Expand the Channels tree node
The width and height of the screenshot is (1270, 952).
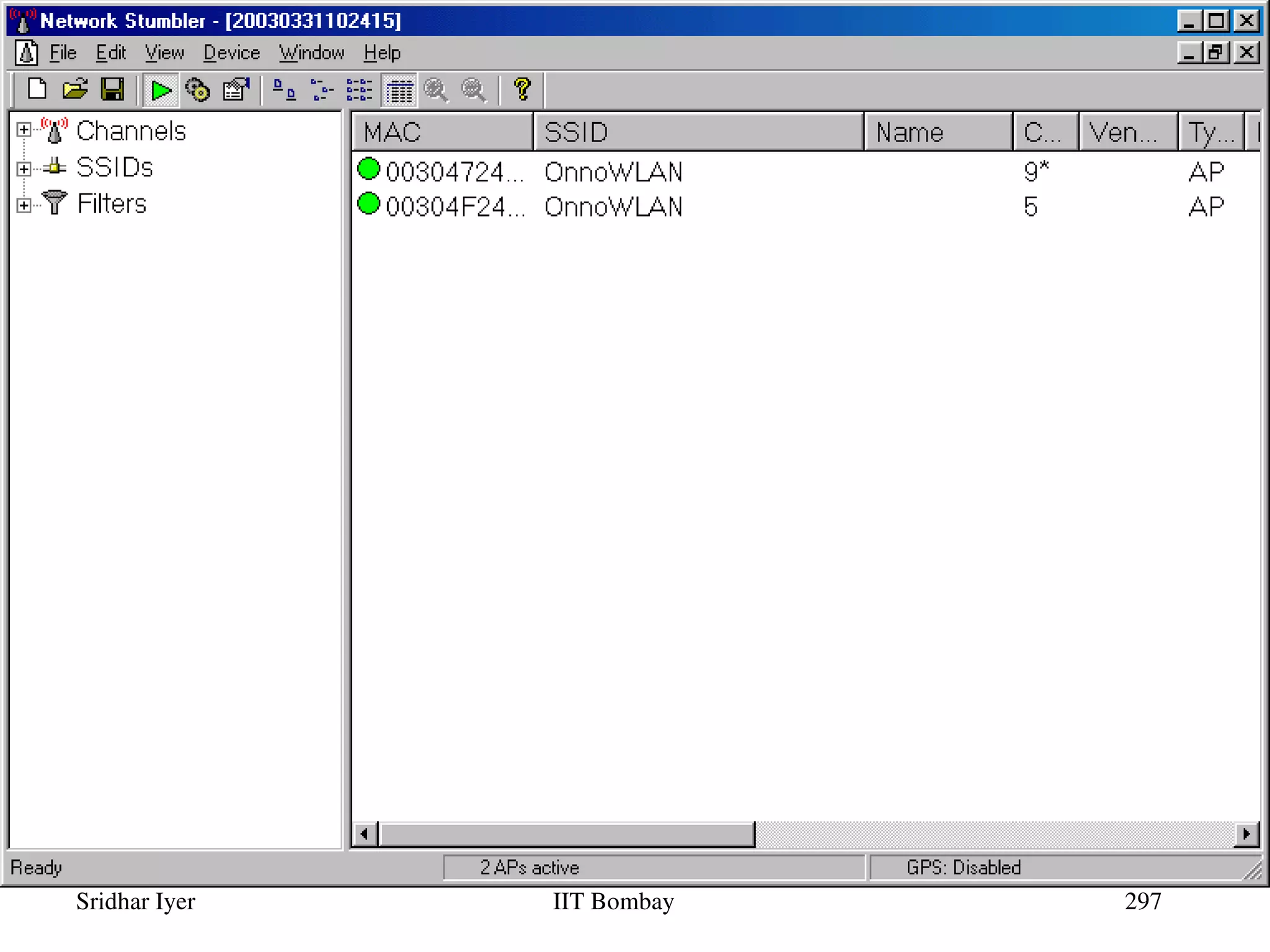point(24,130)
